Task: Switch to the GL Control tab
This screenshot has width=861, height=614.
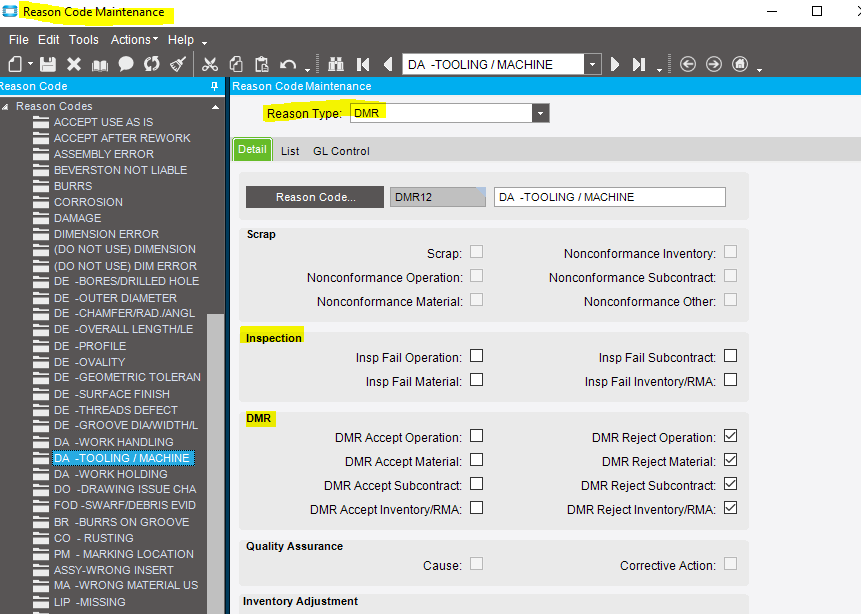Action: click(x=341, y=151)
